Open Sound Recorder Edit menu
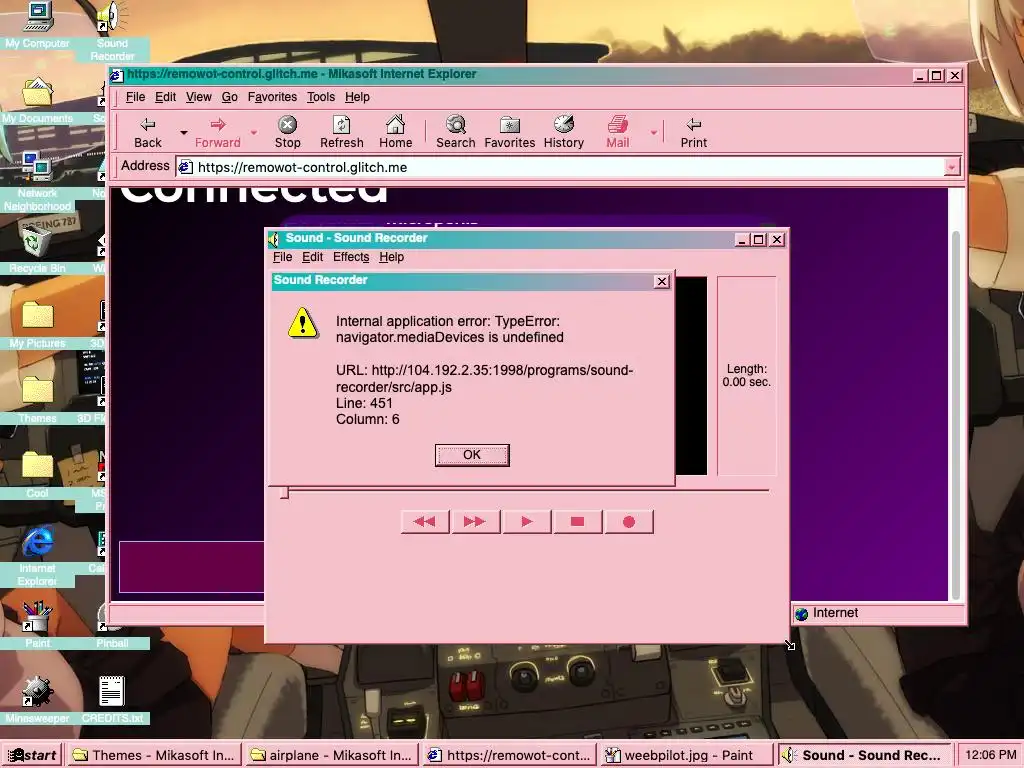 (x=312, y=257)
